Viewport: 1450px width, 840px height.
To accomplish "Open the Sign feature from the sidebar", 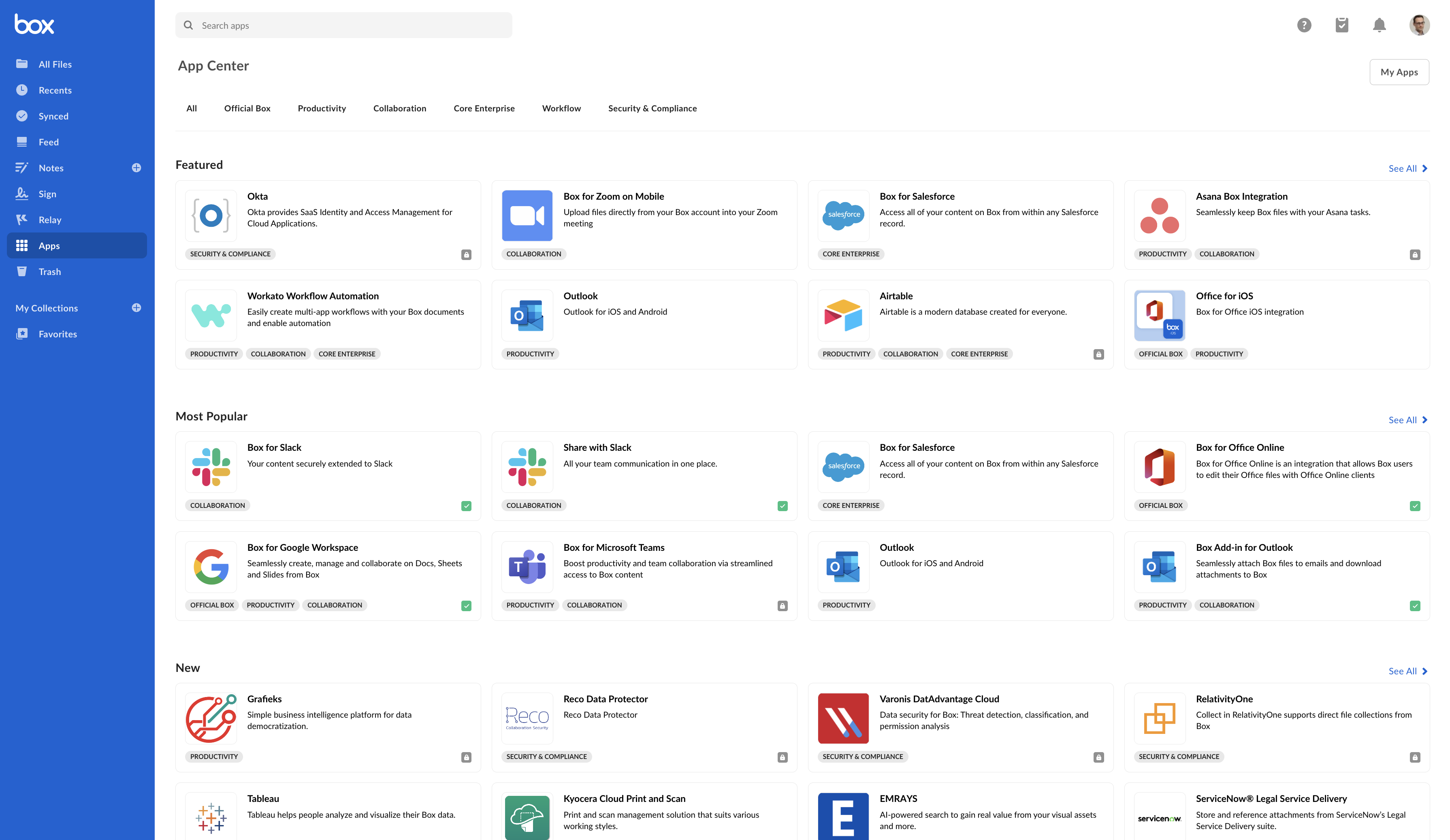I will click(x=48, y=193).
